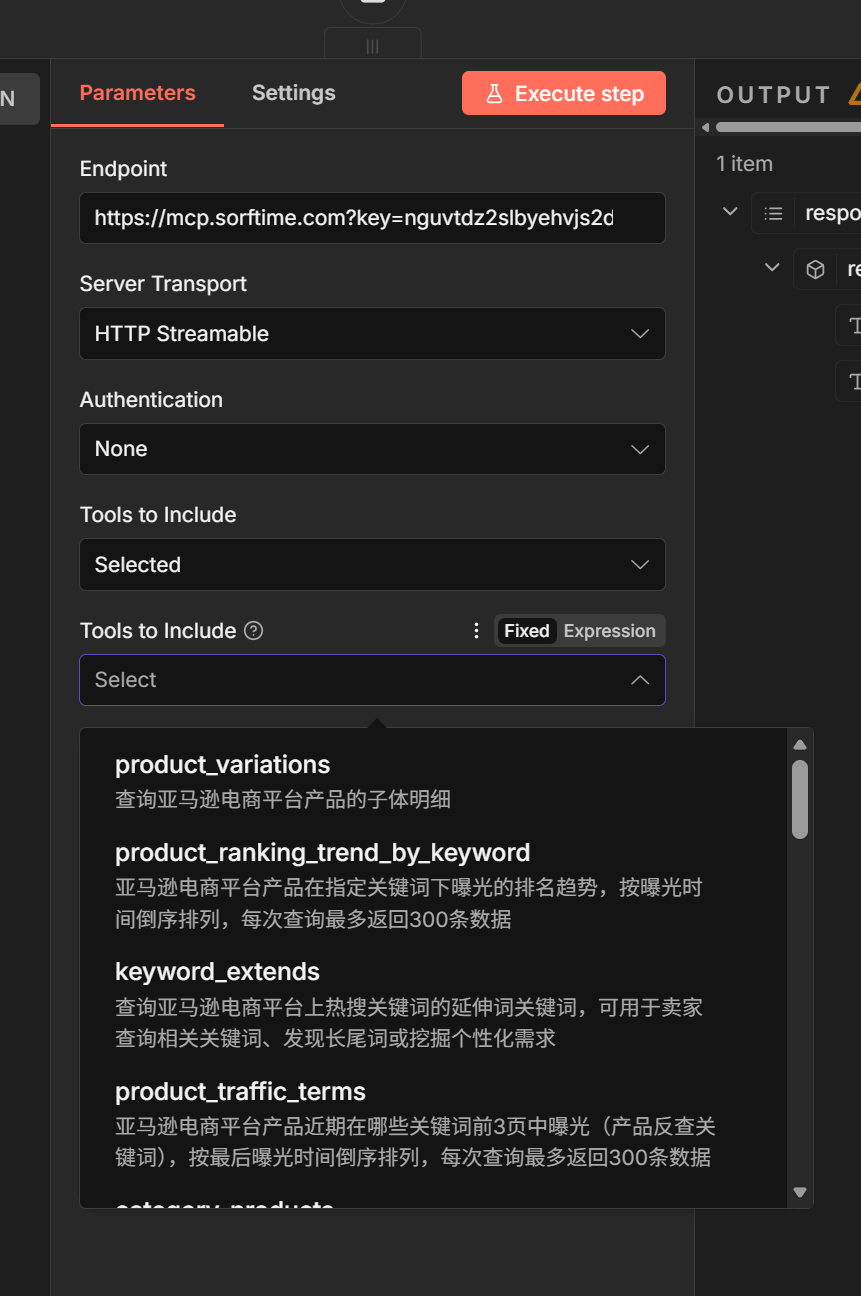Image resolution: width=861 pixels, height=1296 pixels.
Task: Click the help question mark beside Tools to Include
Action: pos(254,631)
